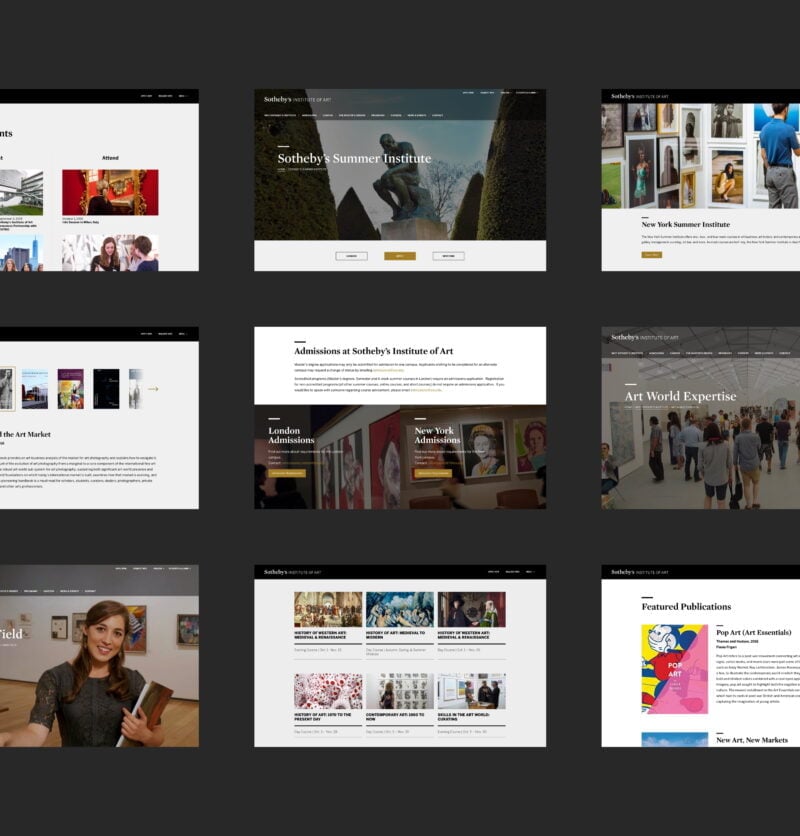Click the smiling woman holding books hero image
This screenshot has height=836, width=800.
coord(99,672)
